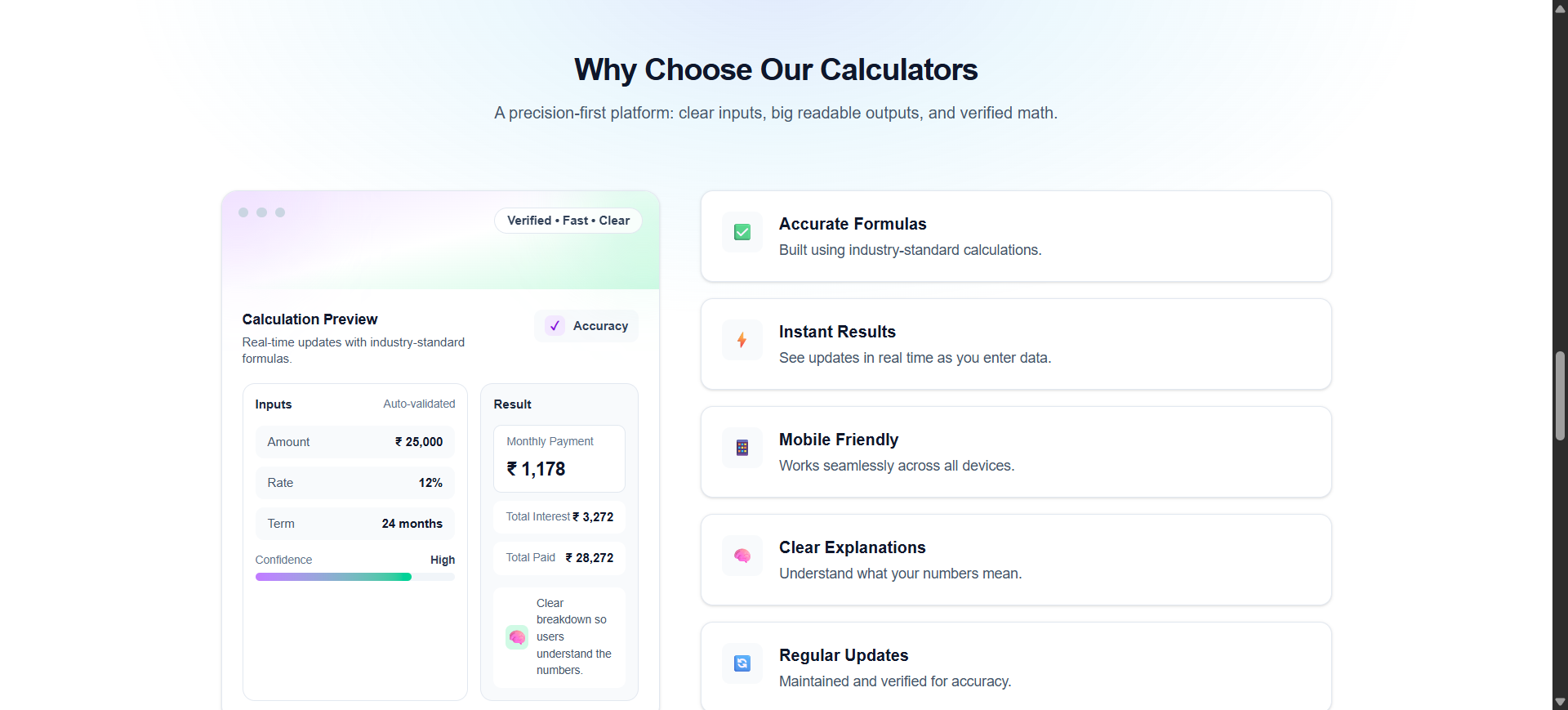Select the Term 24 months row
Viewport: 1568px width, 710px height.
[x=355, y=524]
